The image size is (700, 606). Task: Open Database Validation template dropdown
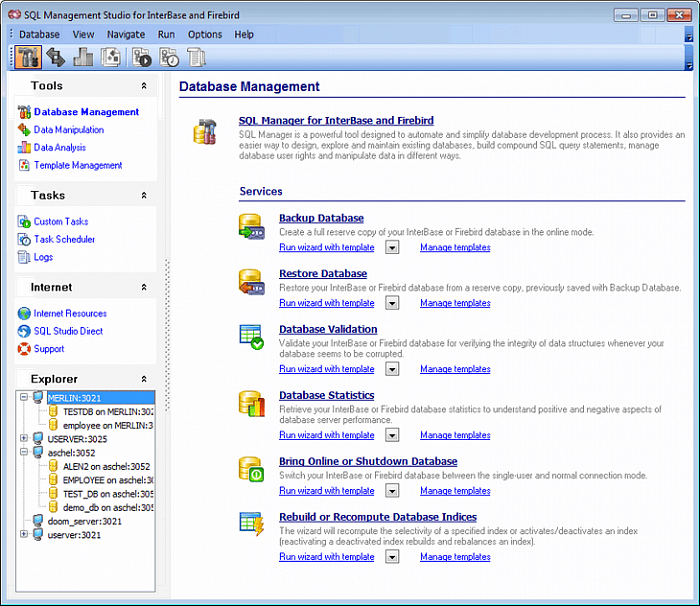click(x=392, y=369)
